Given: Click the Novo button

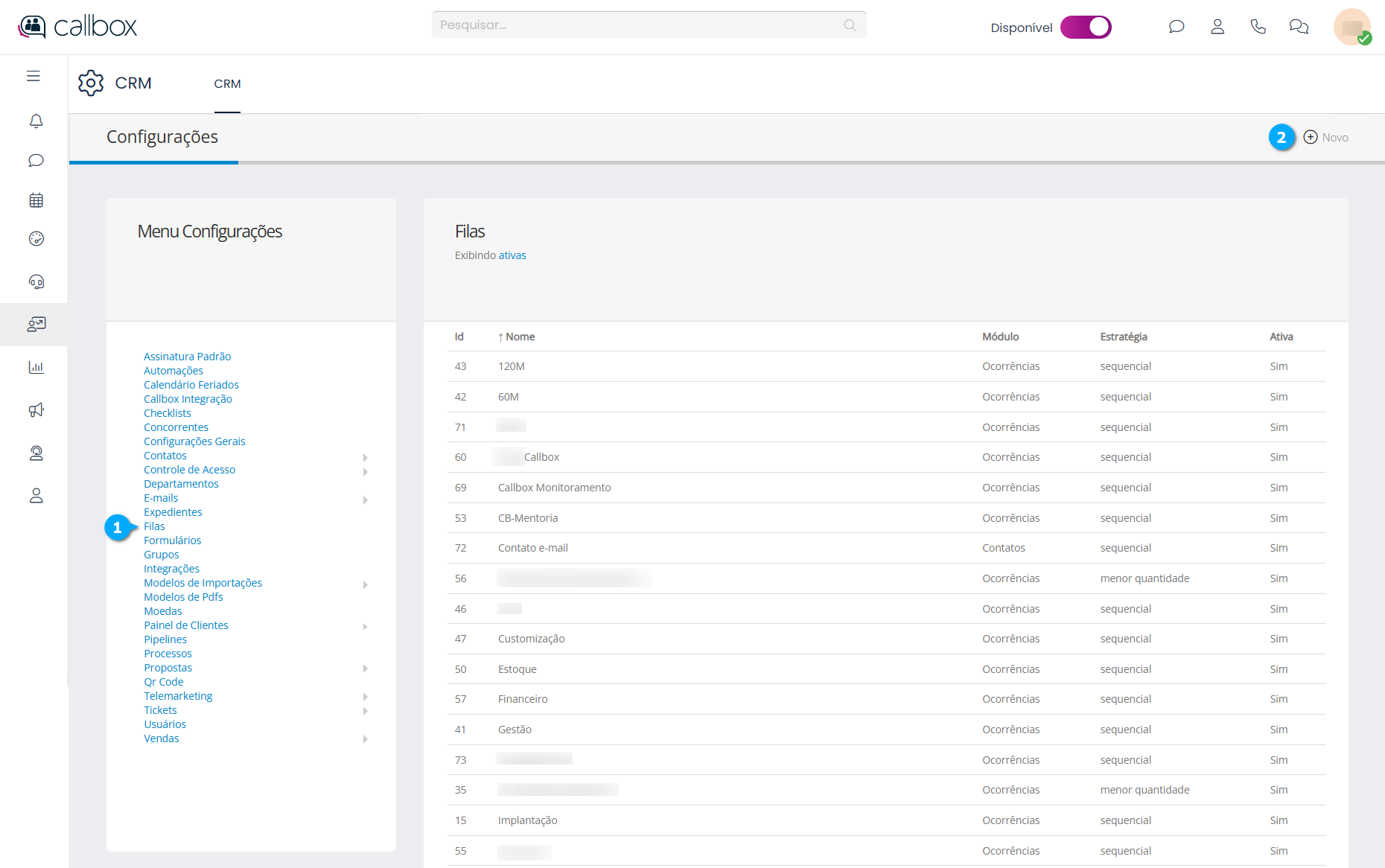Looking at the screenshot, I should [x=1326, y=138].
